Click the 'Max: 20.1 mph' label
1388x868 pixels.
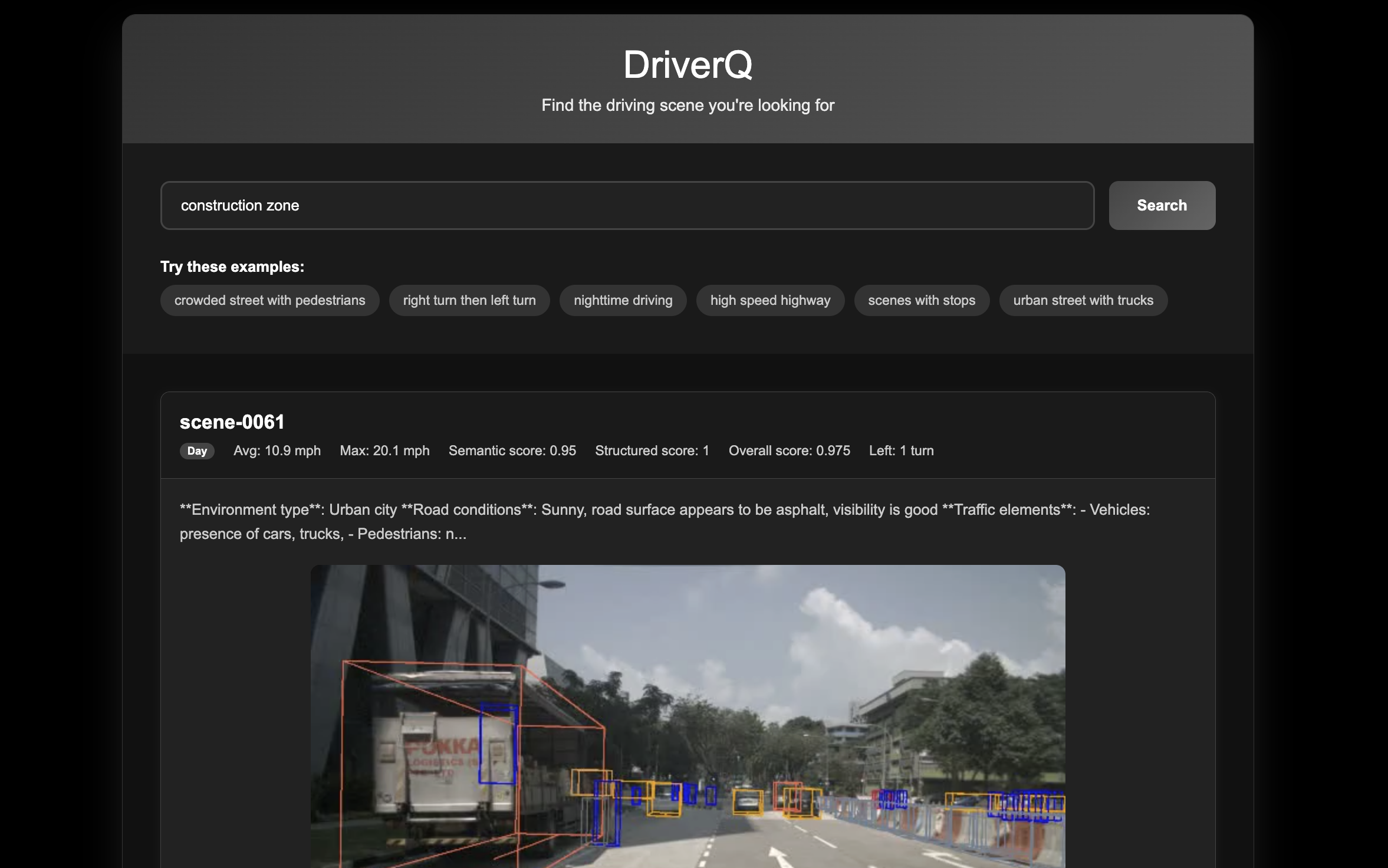(x=384, y=451)
